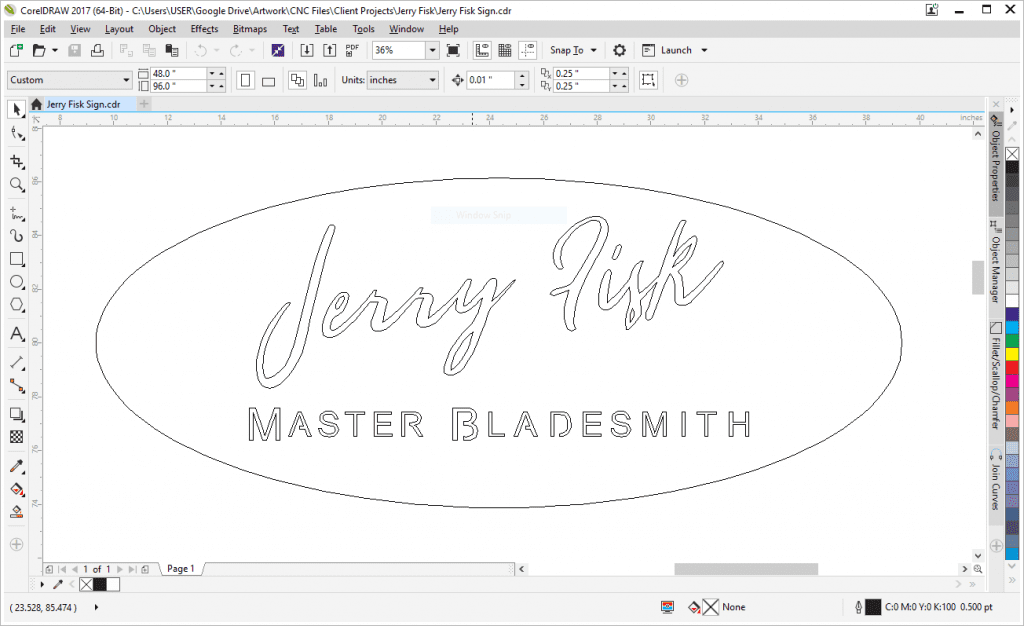Toggle show grid button
This screenshot has height=626, width=1024.
pyautogui.click(x=505, y=50)
